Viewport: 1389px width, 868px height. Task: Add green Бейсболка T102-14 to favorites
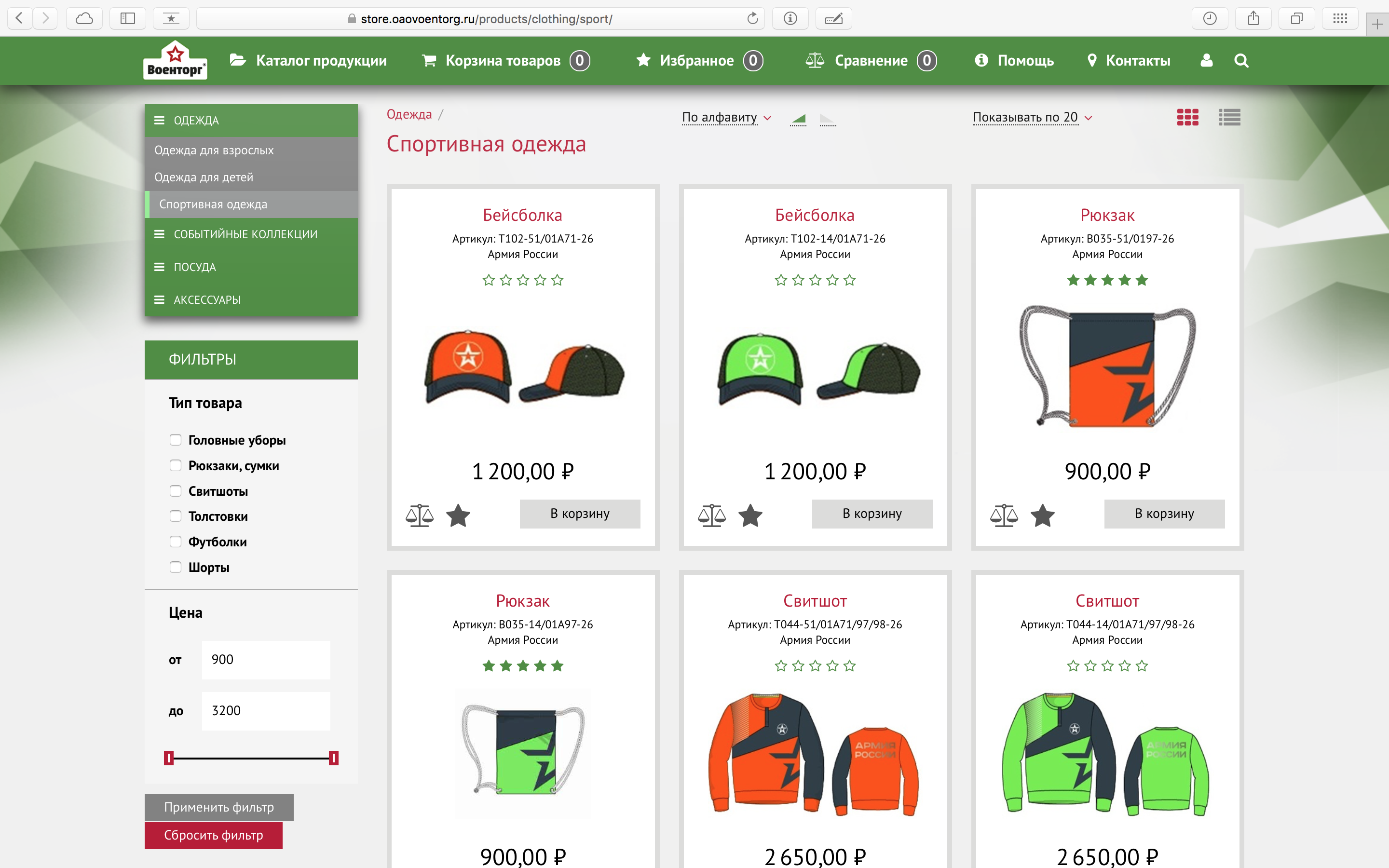pyautogui.click(x=750, y=515)
